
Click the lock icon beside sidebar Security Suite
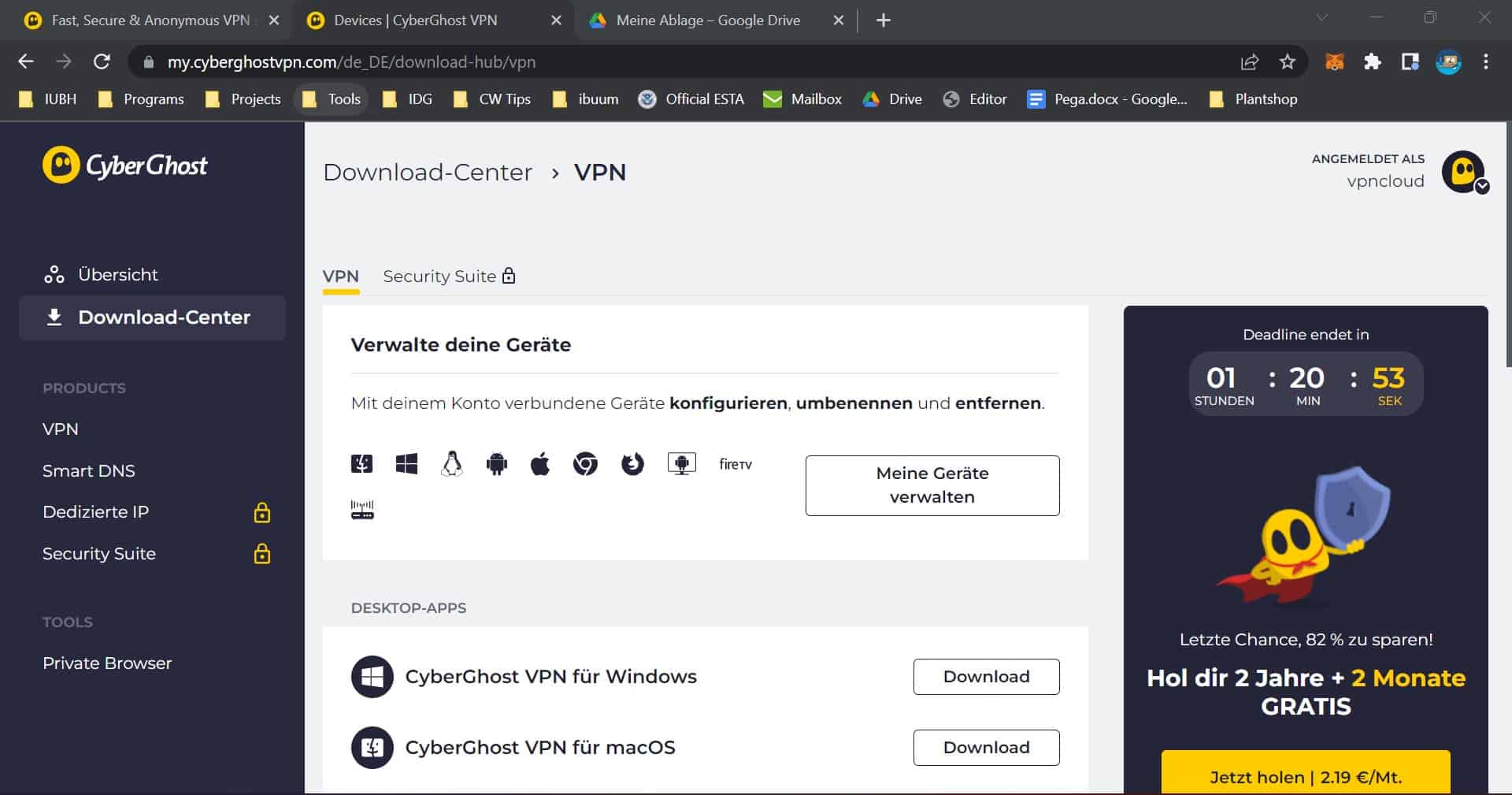262,553
